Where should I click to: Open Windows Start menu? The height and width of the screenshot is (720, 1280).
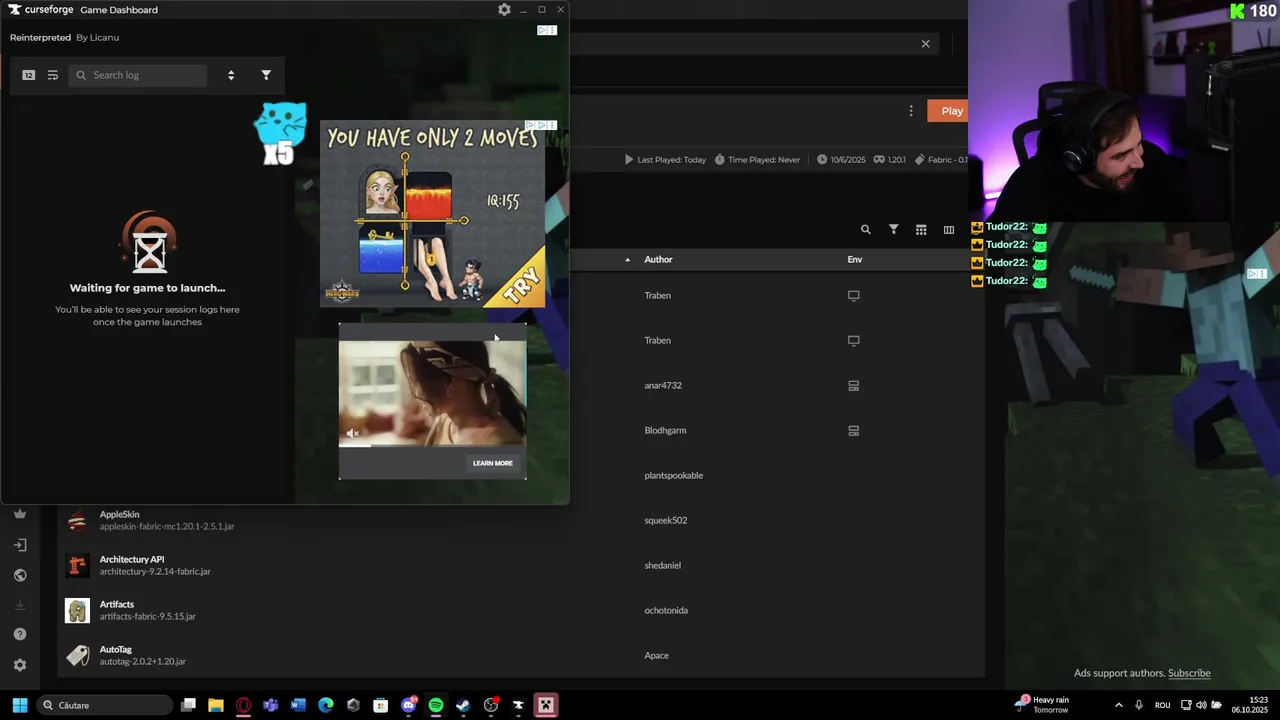point(19,705)
